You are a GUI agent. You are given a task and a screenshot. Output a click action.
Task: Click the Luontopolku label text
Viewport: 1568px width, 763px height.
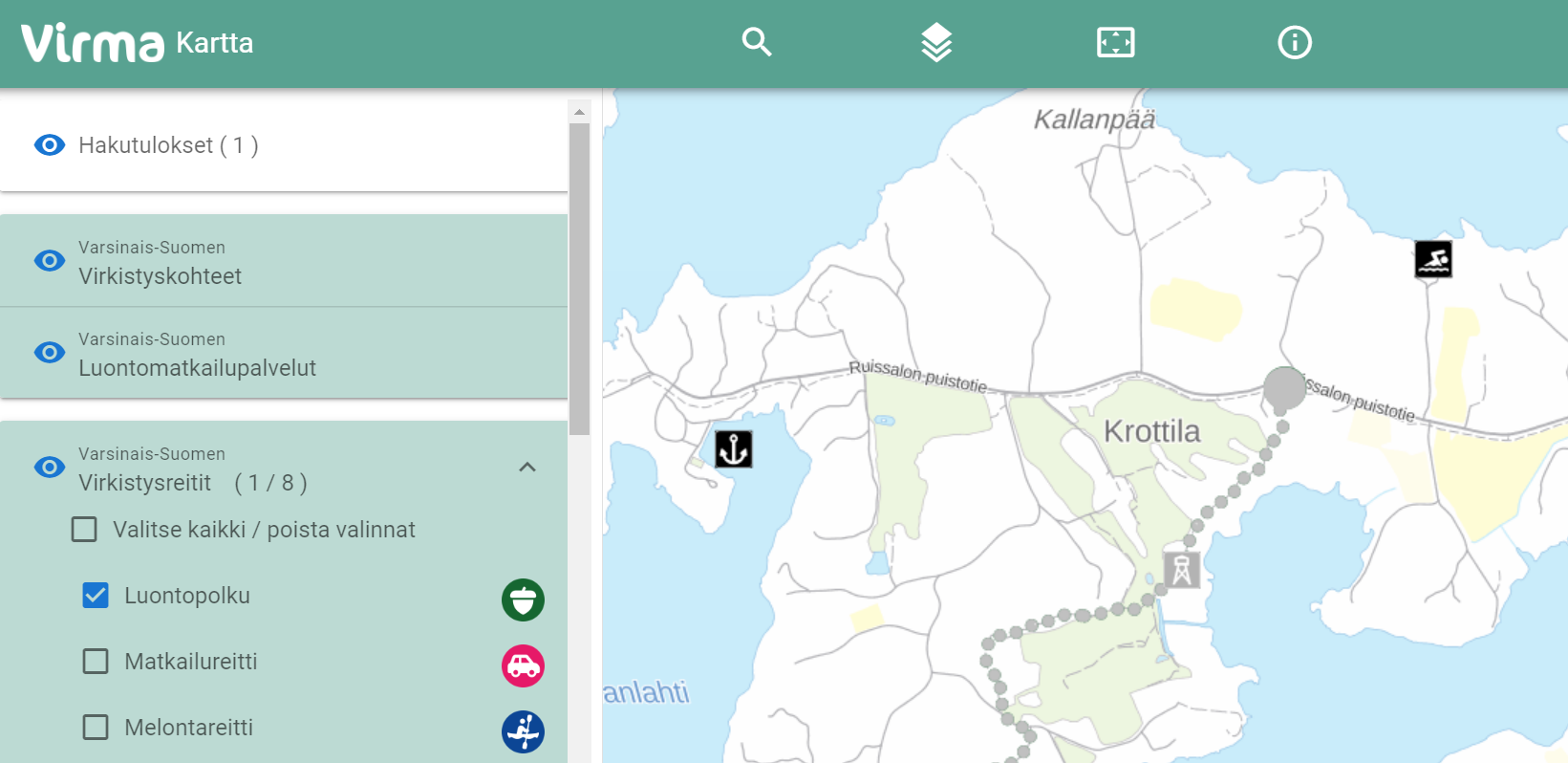(187, 596)
